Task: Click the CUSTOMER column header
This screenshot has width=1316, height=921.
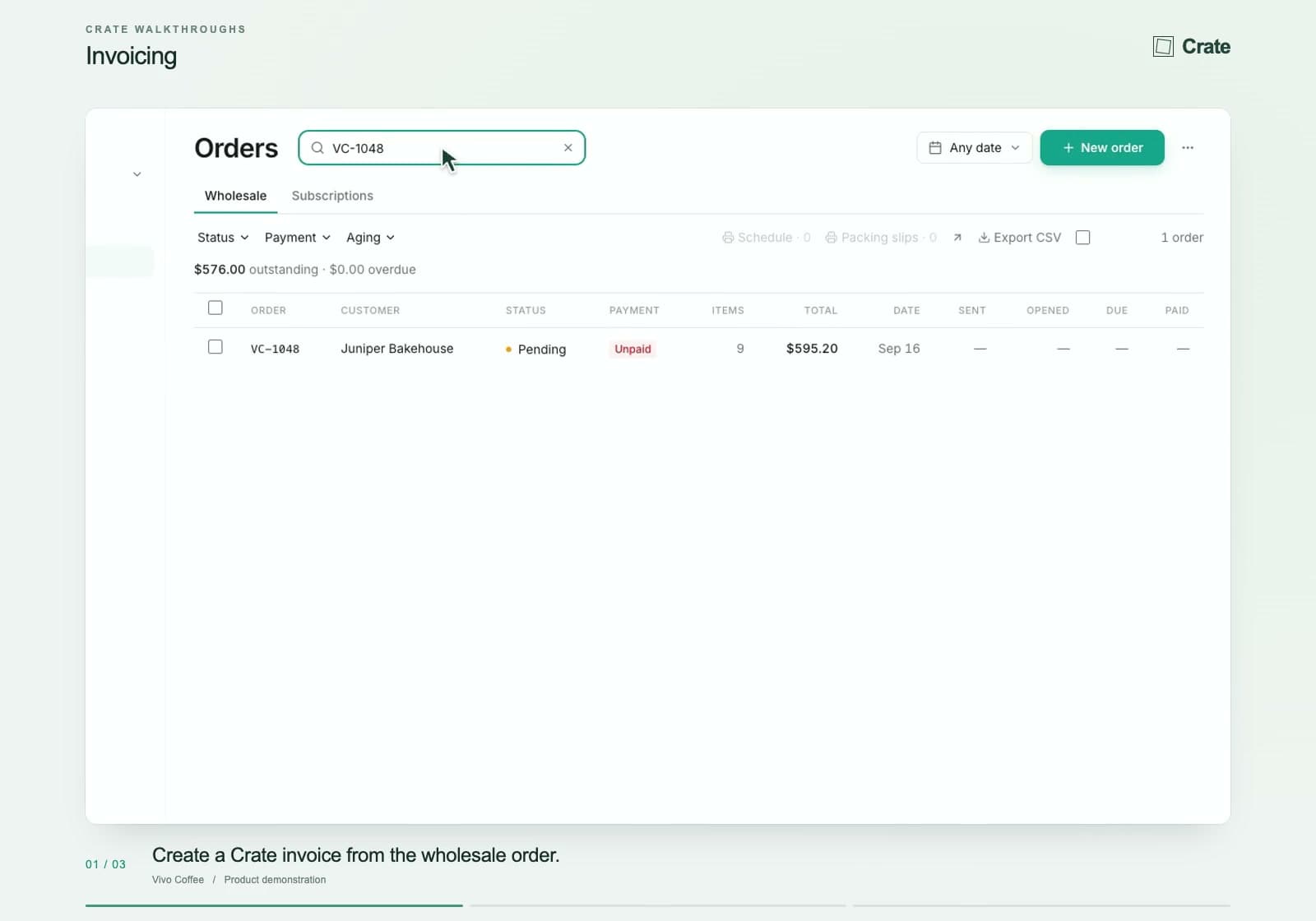Action: click(370, 311)
